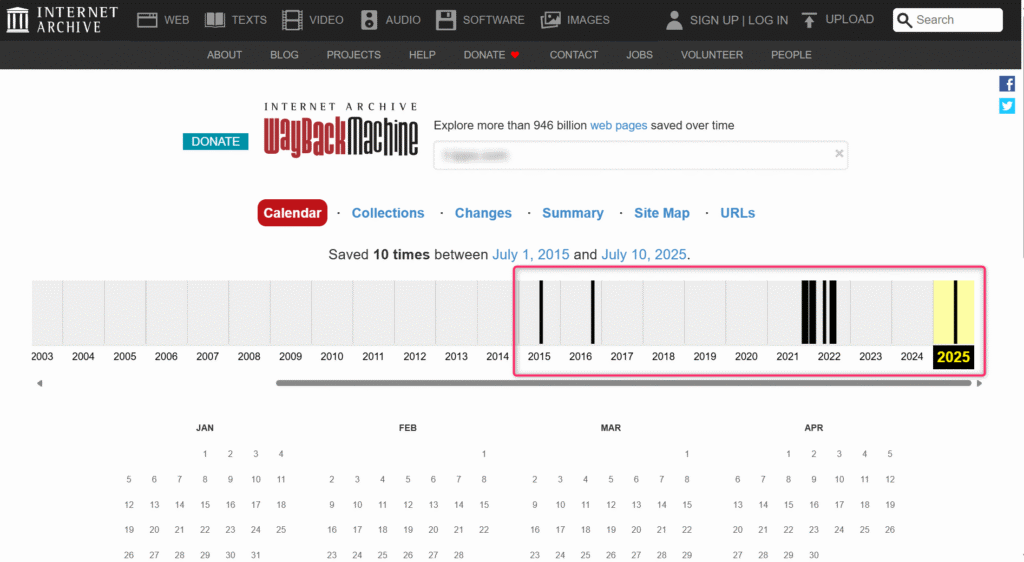Screen dimensions: 1024x562
Task: Switch to the Site Map tab
Action: pos(662,213)
